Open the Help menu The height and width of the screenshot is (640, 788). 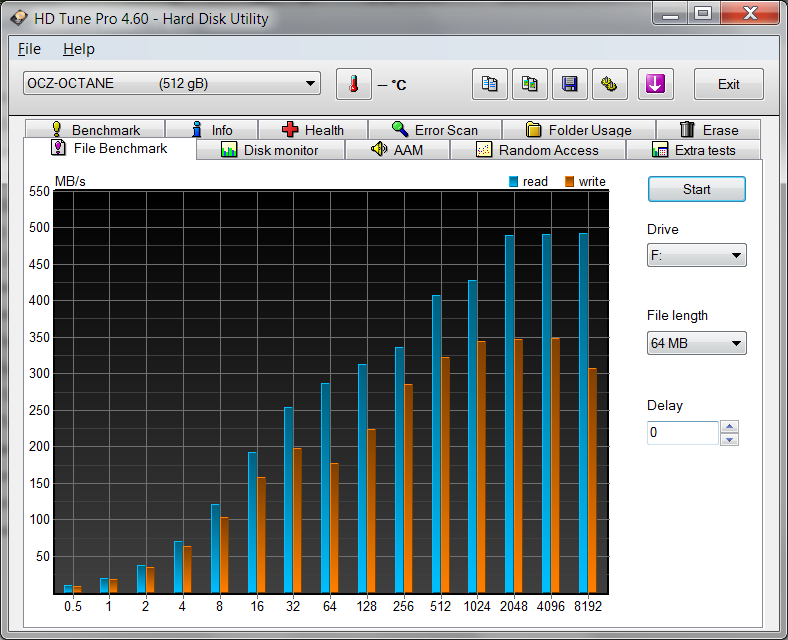(x=78, y=49)
